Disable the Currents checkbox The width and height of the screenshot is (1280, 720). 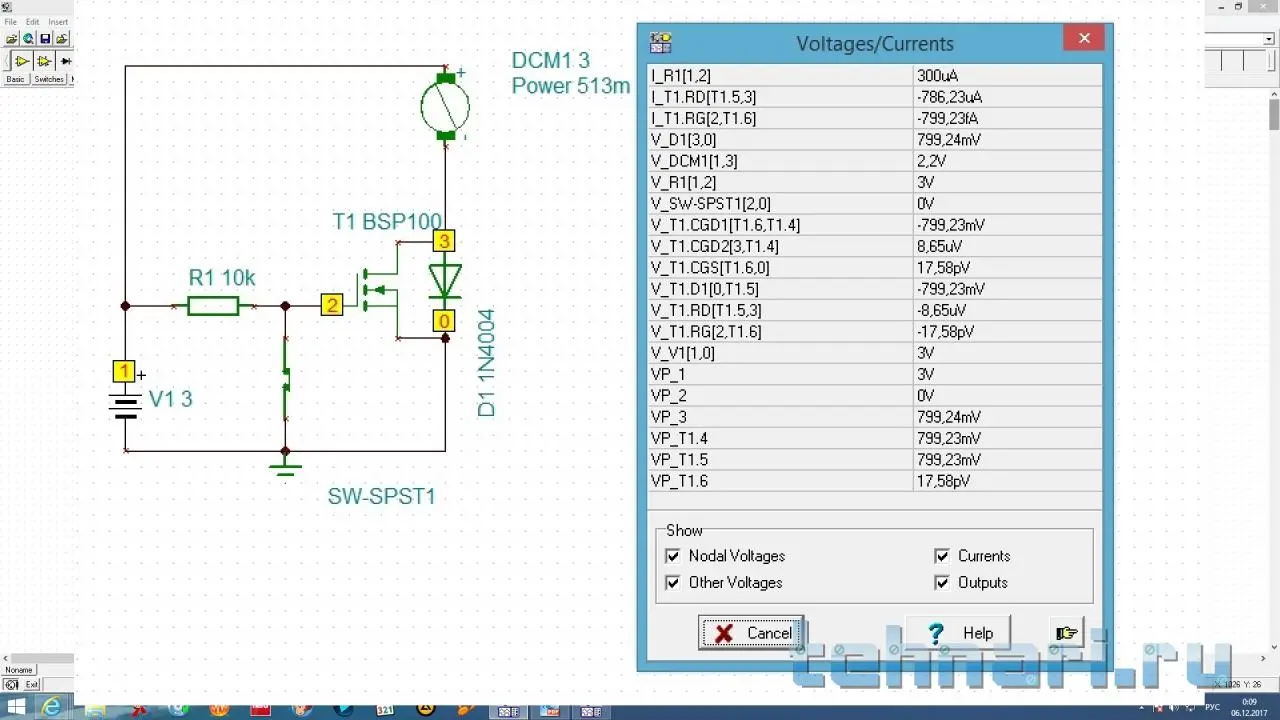coord(942,556)
